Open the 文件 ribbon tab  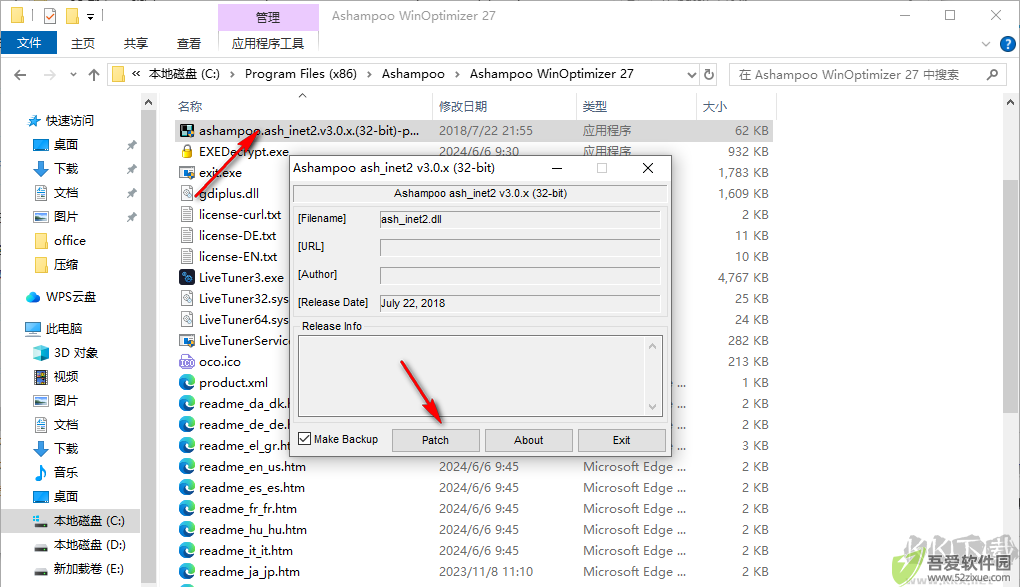click(29, 43)
